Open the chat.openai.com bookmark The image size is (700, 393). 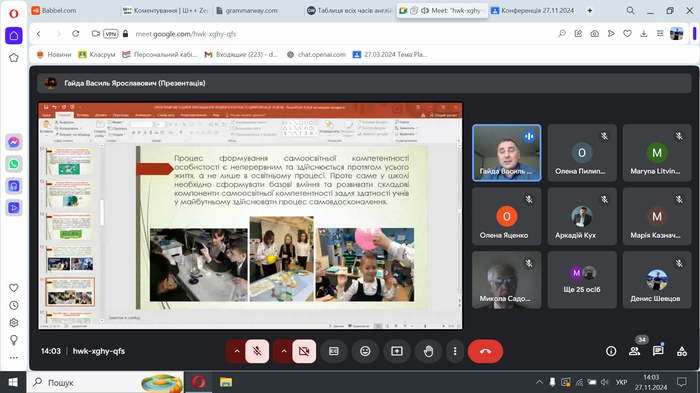[317, 54]
